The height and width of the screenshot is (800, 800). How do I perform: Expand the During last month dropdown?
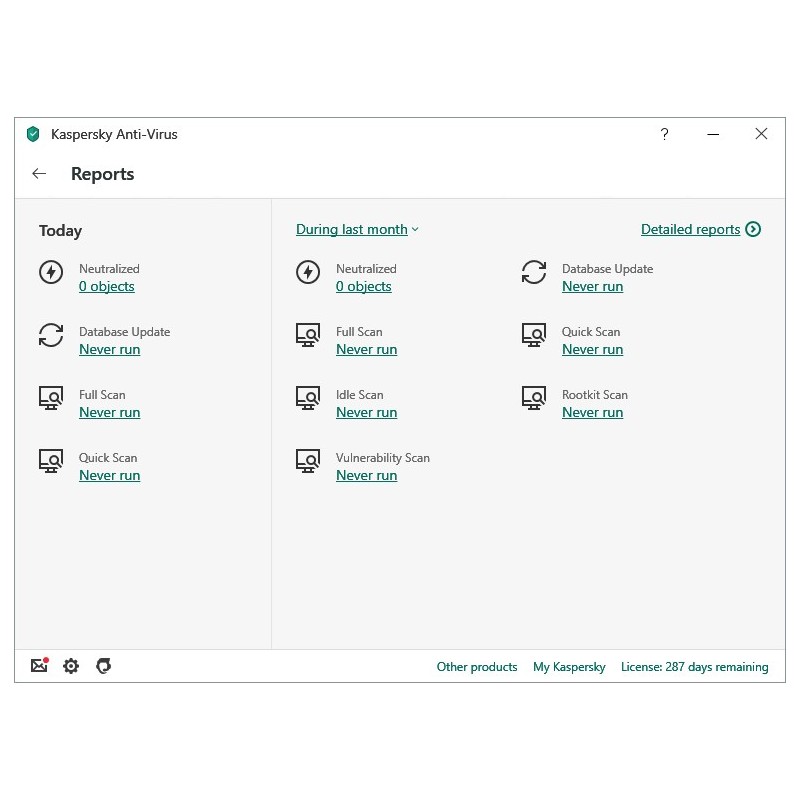357,229
